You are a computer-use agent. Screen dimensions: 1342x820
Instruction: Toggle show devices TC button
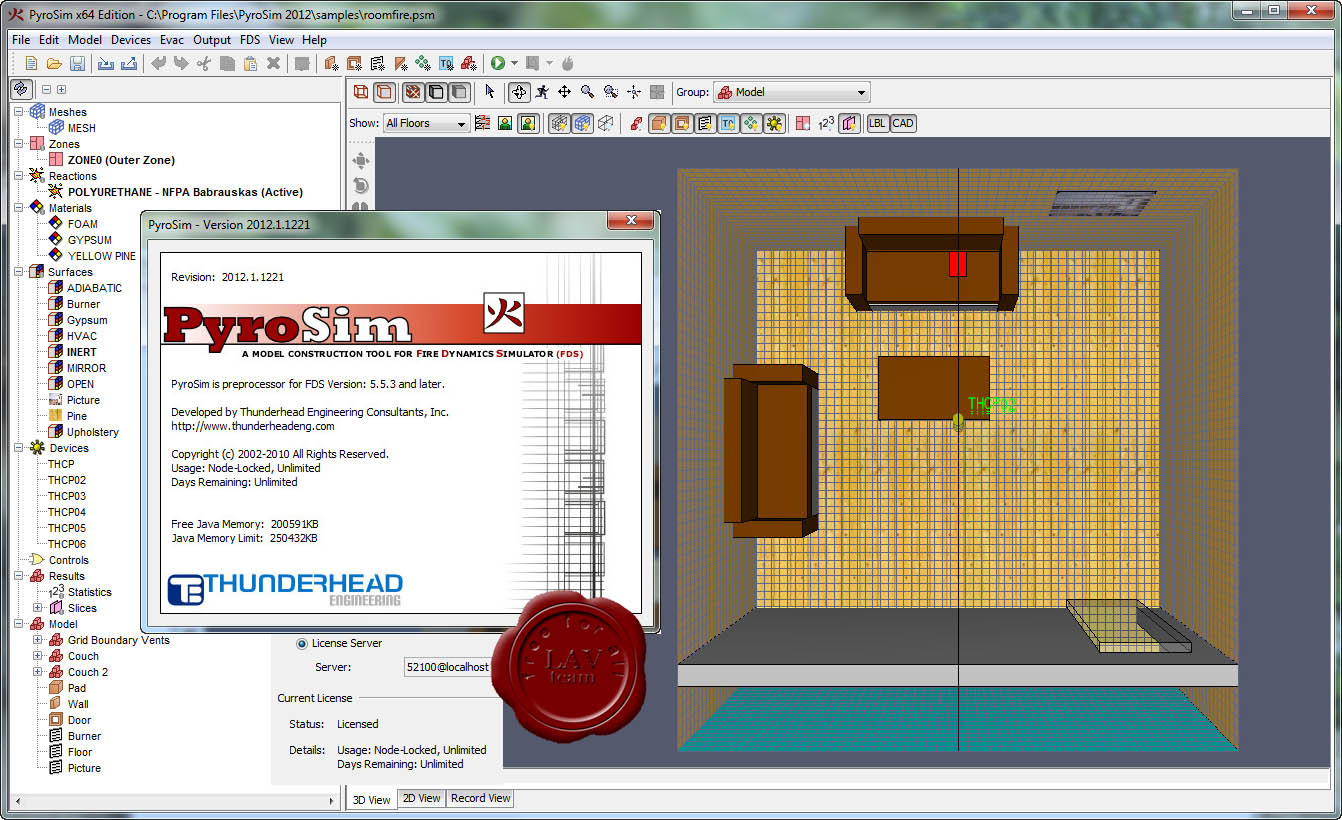[x=728, y=123]
